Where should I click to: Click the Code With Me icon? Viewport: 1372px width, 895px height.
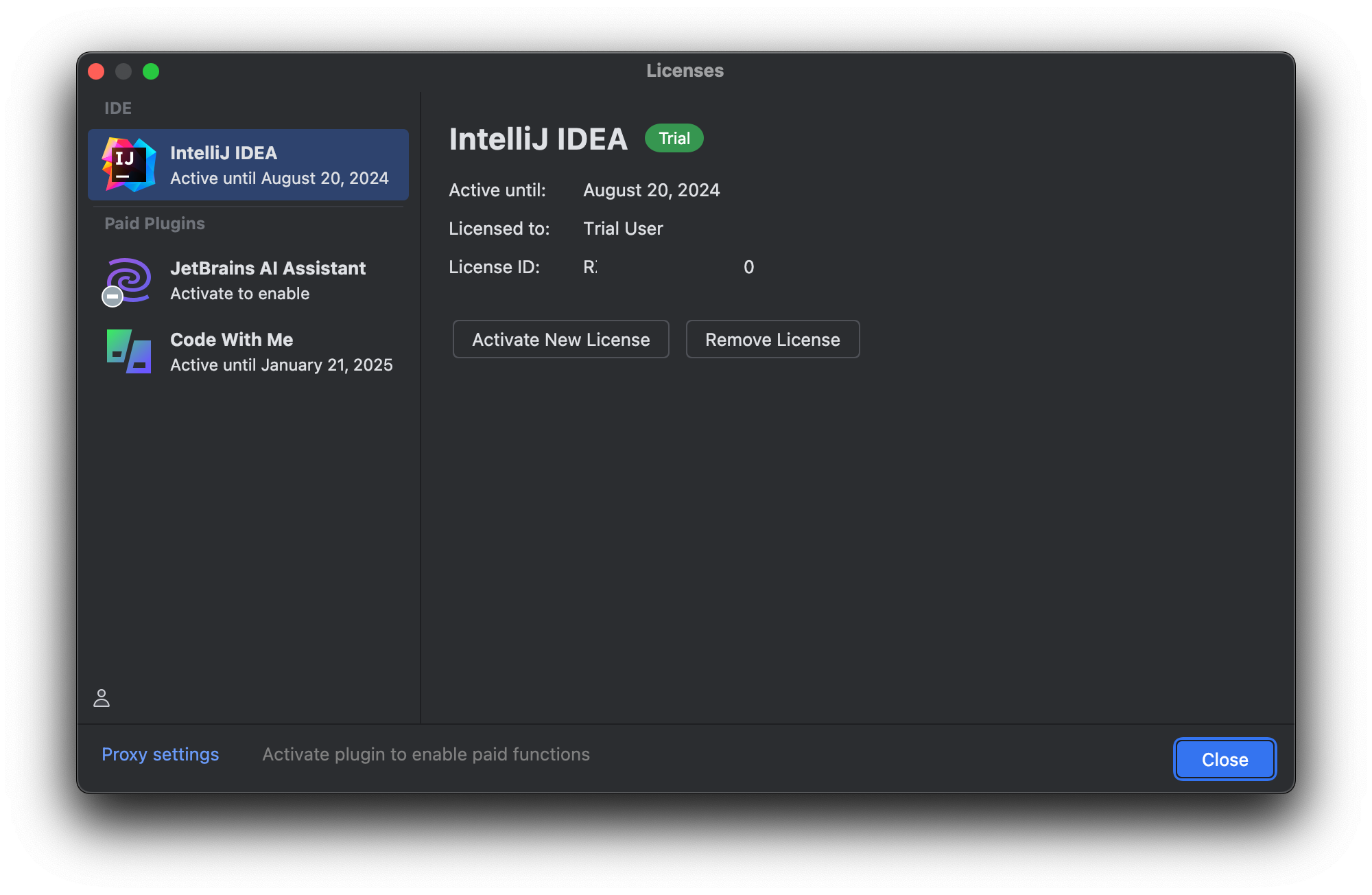tap(129, 351)
